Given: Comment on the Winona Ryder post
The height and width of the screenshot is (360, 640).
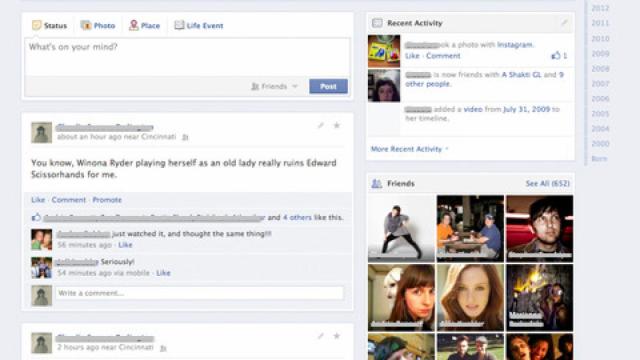Looking at the screenshot, I should (69, 200).
